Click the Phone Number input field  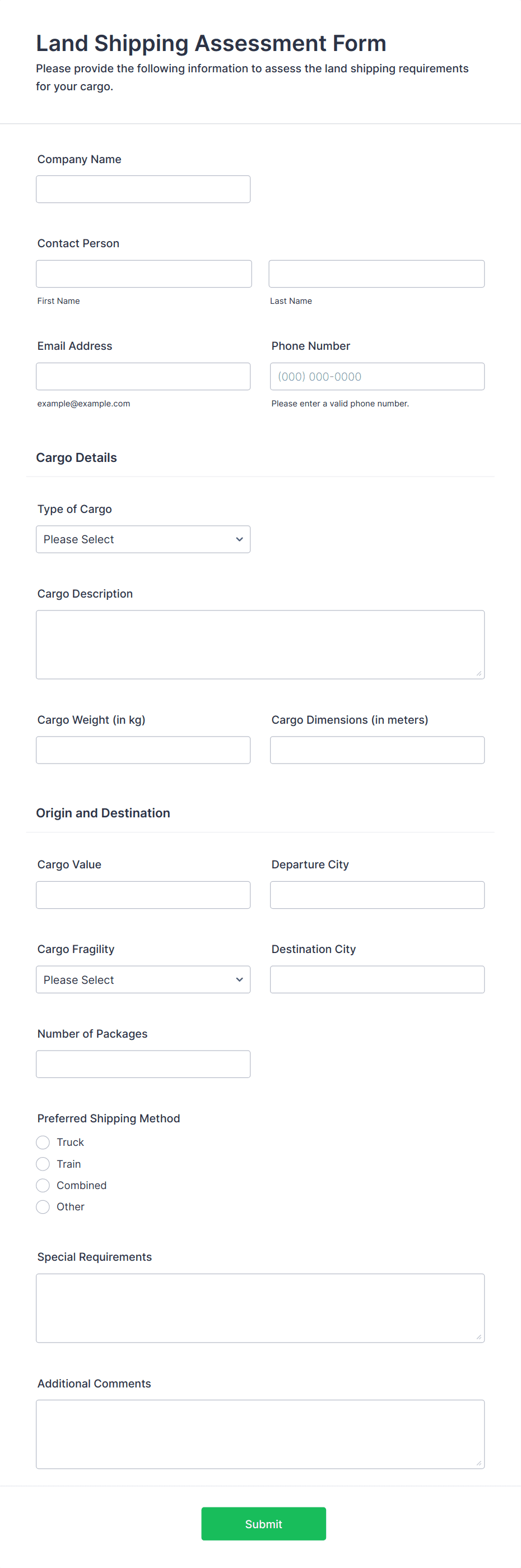pyautogui.click(x=376, y=376)
